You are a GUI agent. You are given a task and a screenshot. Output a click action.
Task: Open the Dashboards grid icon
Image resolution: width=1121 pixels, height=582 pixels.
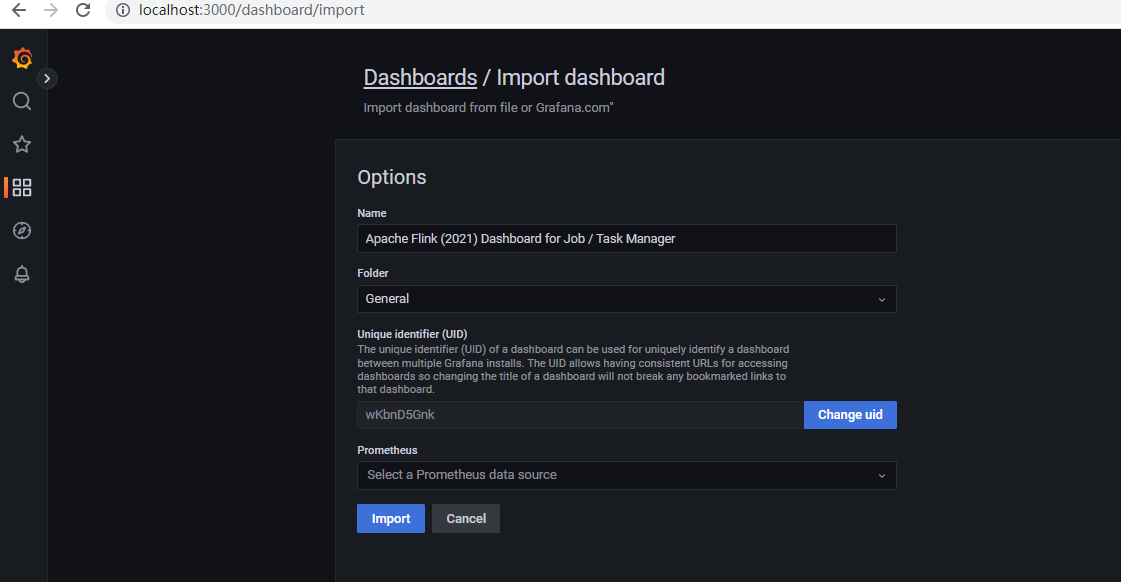coord(22,187)
